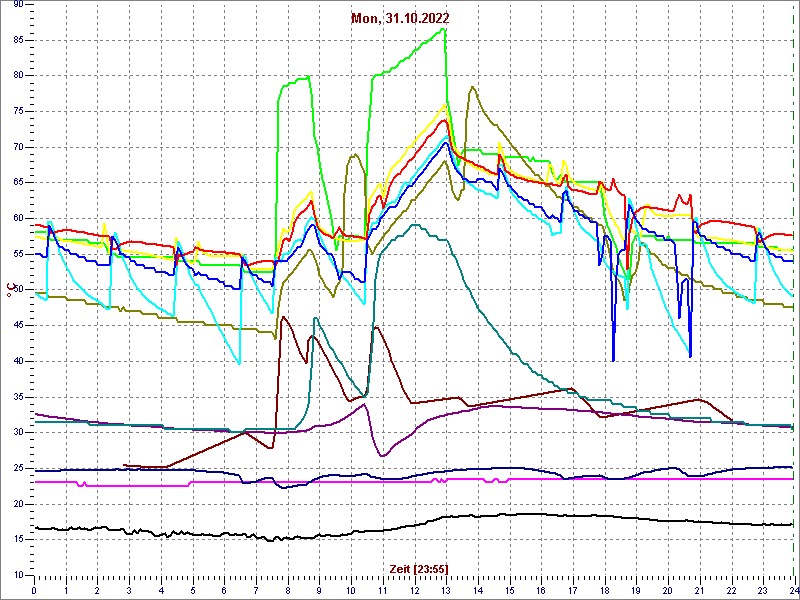Click the 'Zeit [23:55]' time axis label
This screenshot has height=600, width=800.
(419, 568)
